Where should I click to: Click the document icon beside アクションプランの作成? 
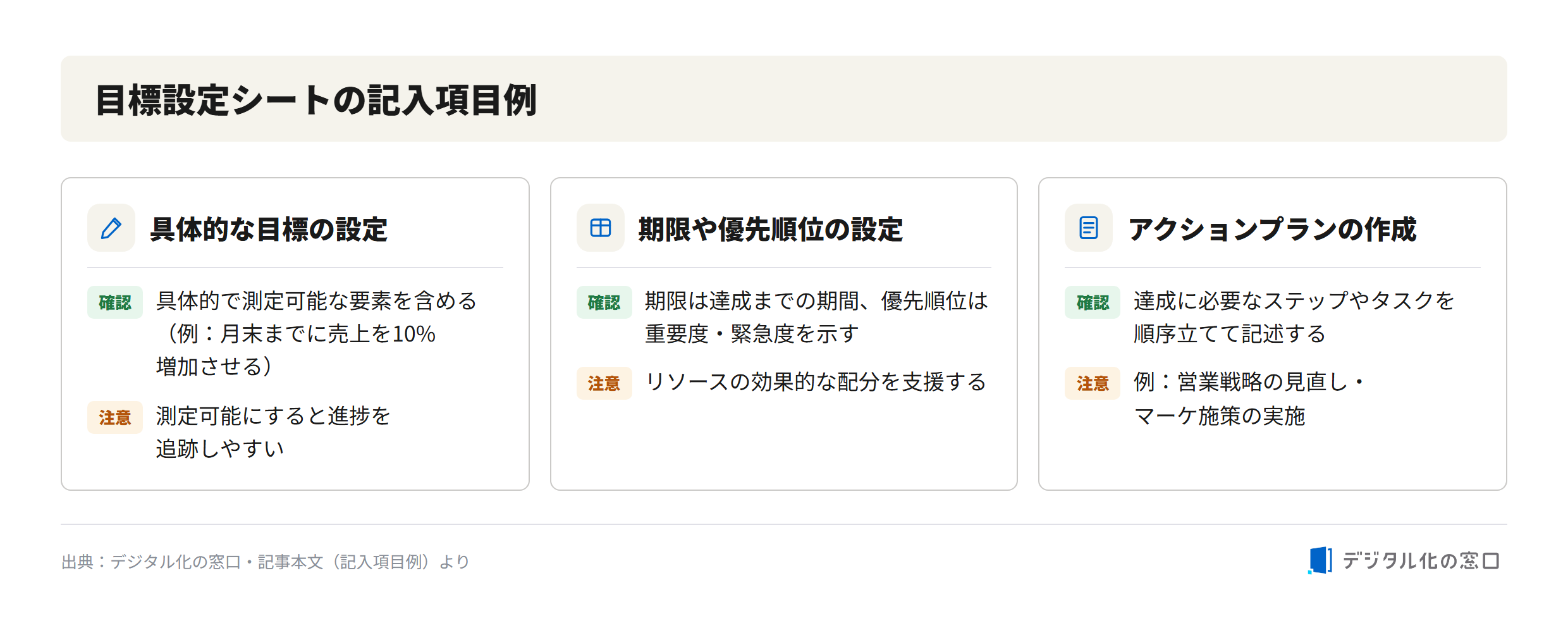pyautogui.click(x=1088, y=228)
